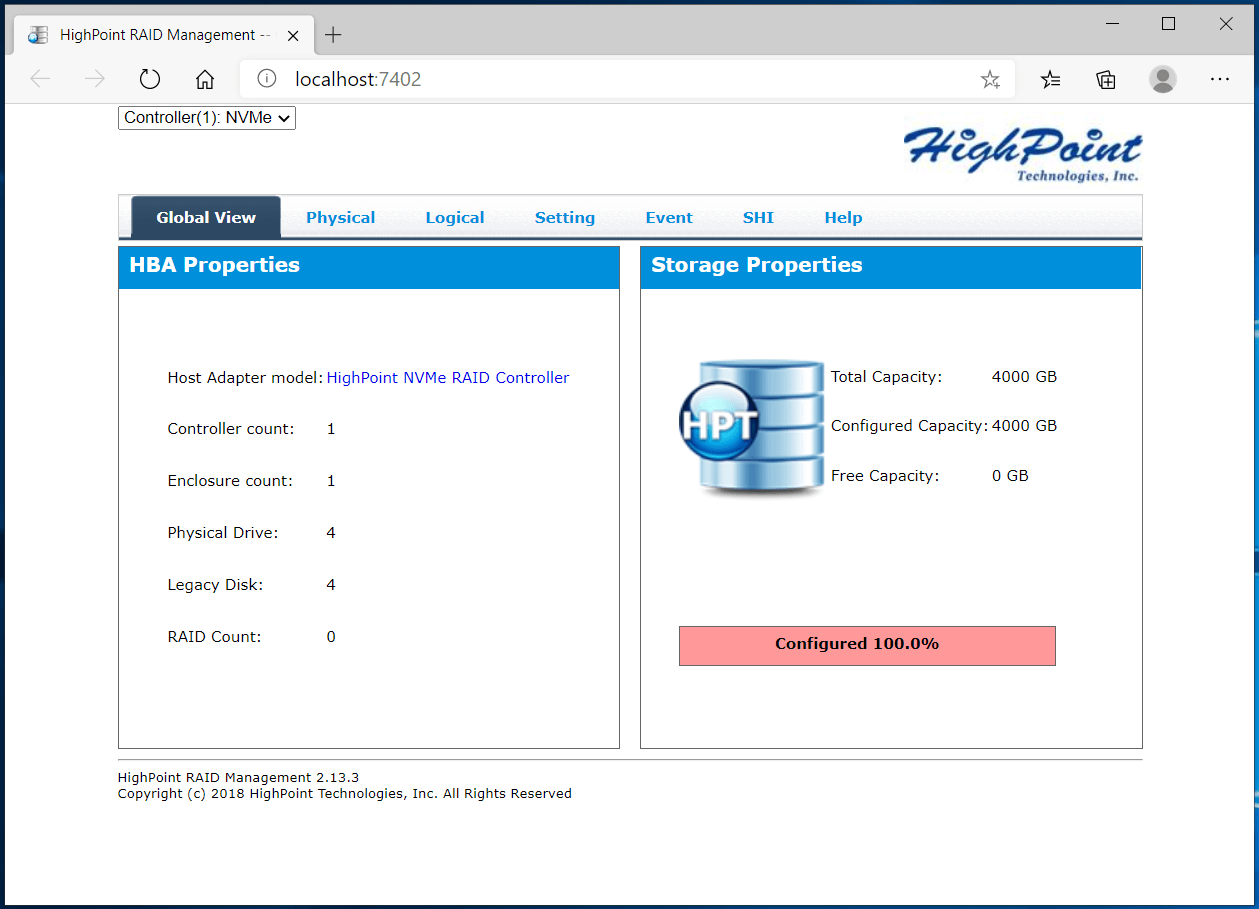Image resolution: width=1259 pixels, height=909 pixels.
Task: Minimize the browser window
Action: (1111, 24)
